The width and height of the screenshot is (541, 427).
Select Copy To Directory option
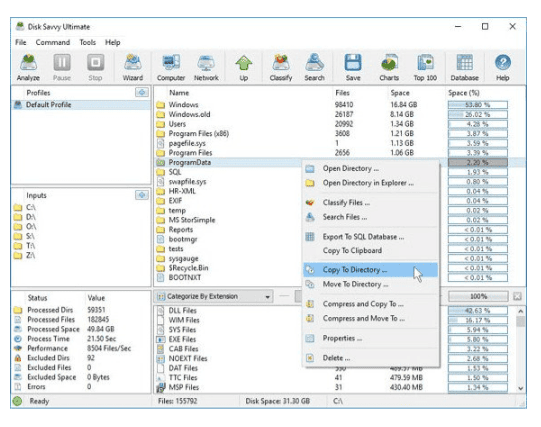pos(371,270)
